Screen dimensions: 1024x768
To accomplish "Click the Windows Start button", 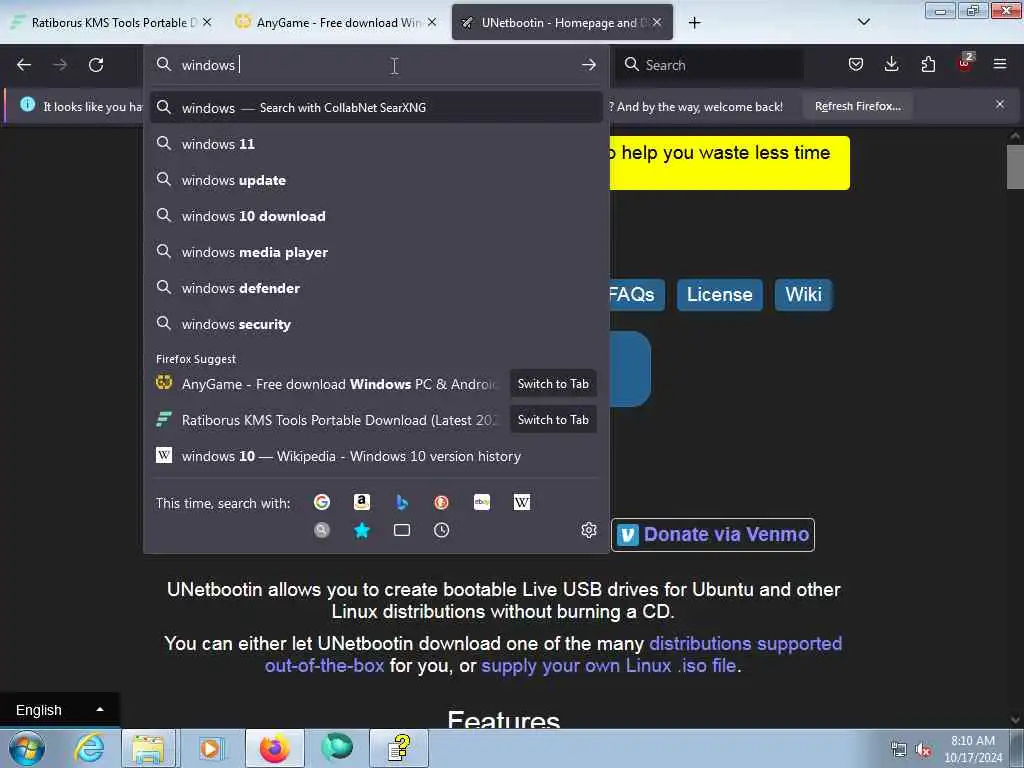I will coord(27,748).
